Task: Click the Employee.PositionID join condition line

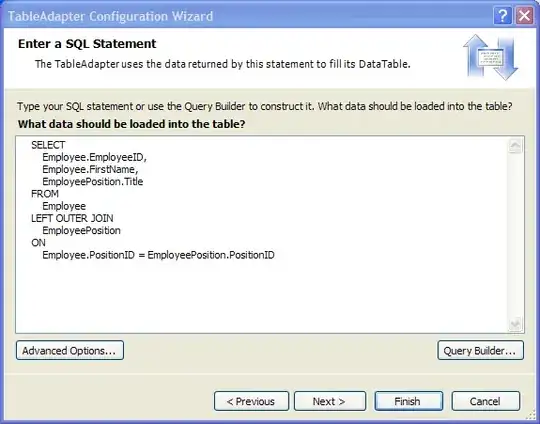Action: 158,255
